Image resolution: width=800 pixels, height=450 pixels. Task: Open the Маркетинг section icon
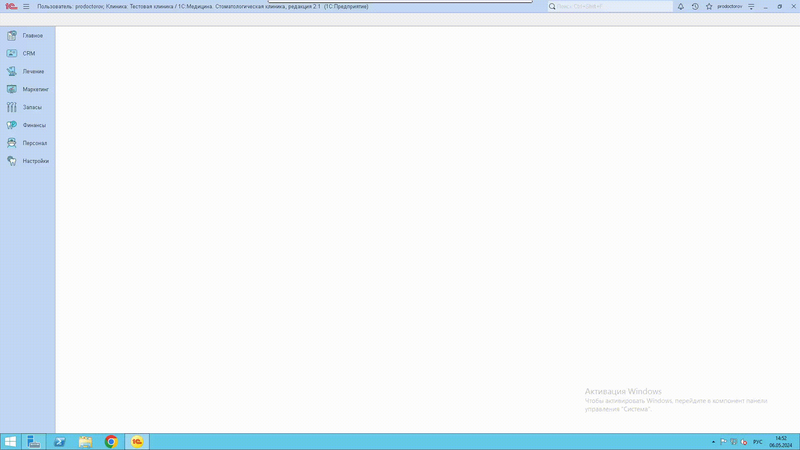pos(12,89)
